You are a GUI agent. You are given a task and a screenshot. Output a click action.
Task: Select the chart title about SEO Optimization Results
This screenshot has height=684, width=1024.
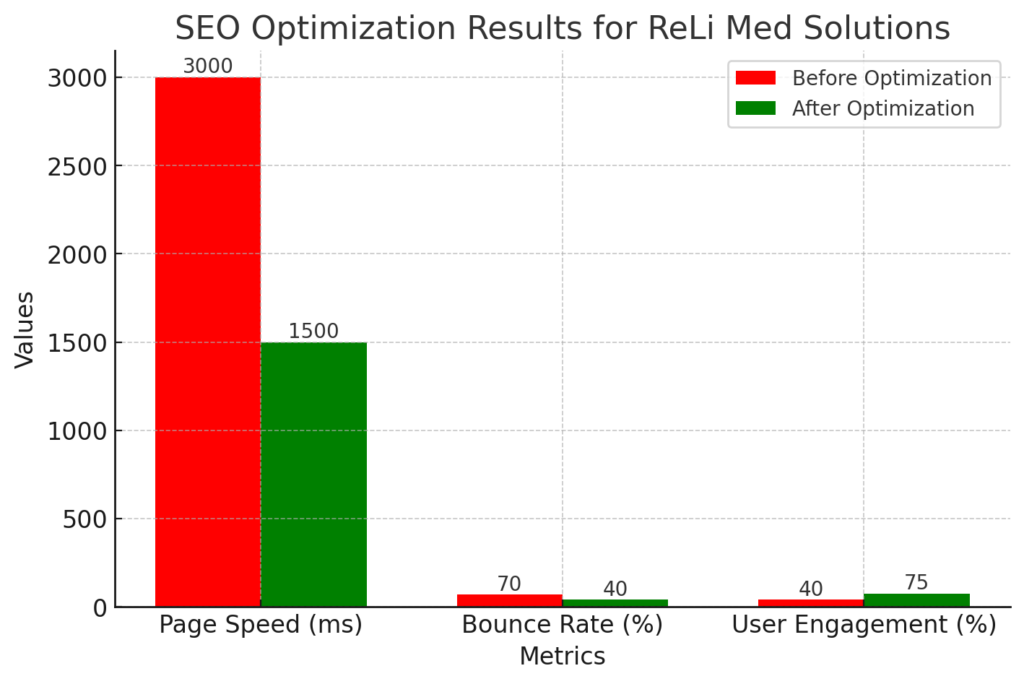(x=562, y=27)
